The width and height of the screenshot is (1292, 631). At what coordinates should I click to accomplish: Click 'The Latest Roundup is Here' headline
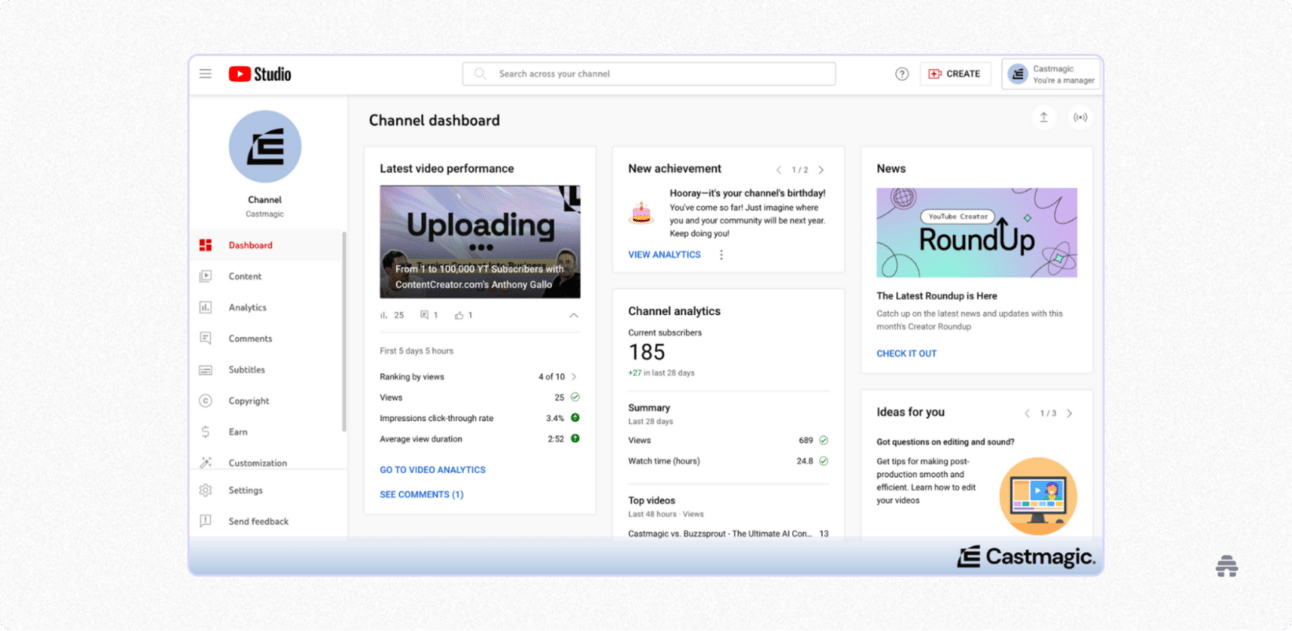[x=937, y=296]
